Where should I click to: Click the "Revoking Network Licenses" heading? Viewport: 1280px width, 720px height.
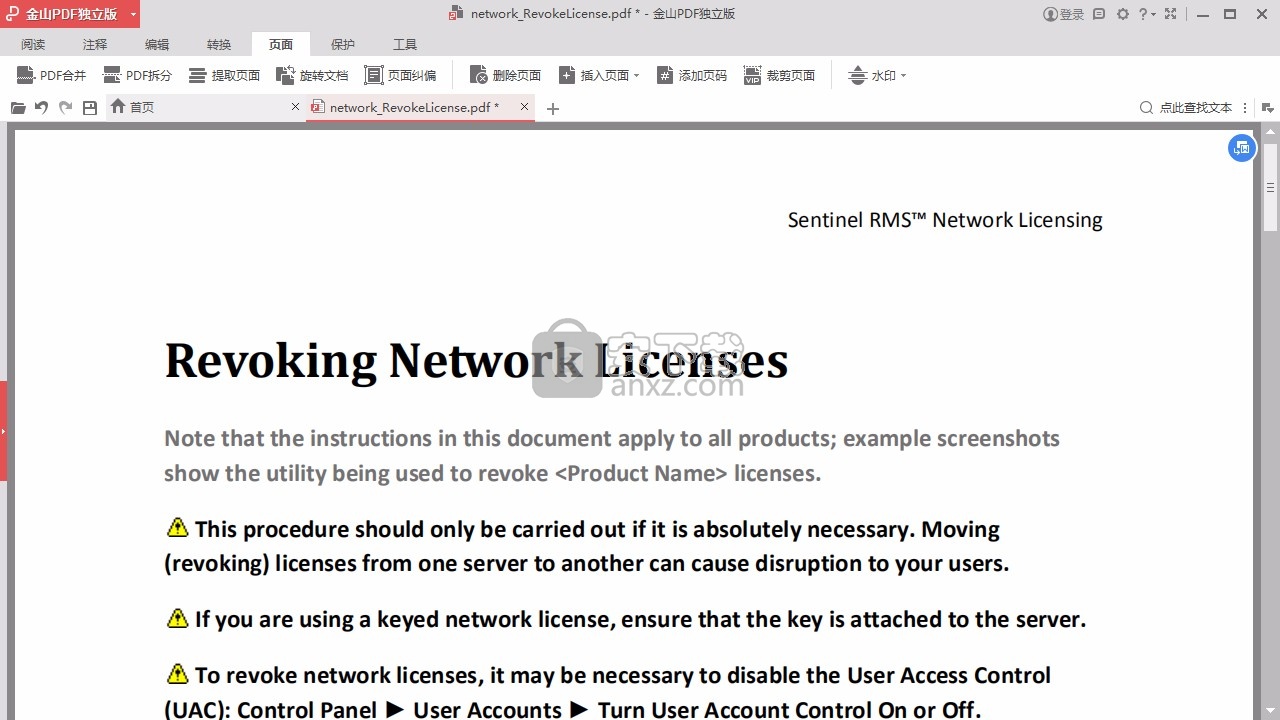476,361
